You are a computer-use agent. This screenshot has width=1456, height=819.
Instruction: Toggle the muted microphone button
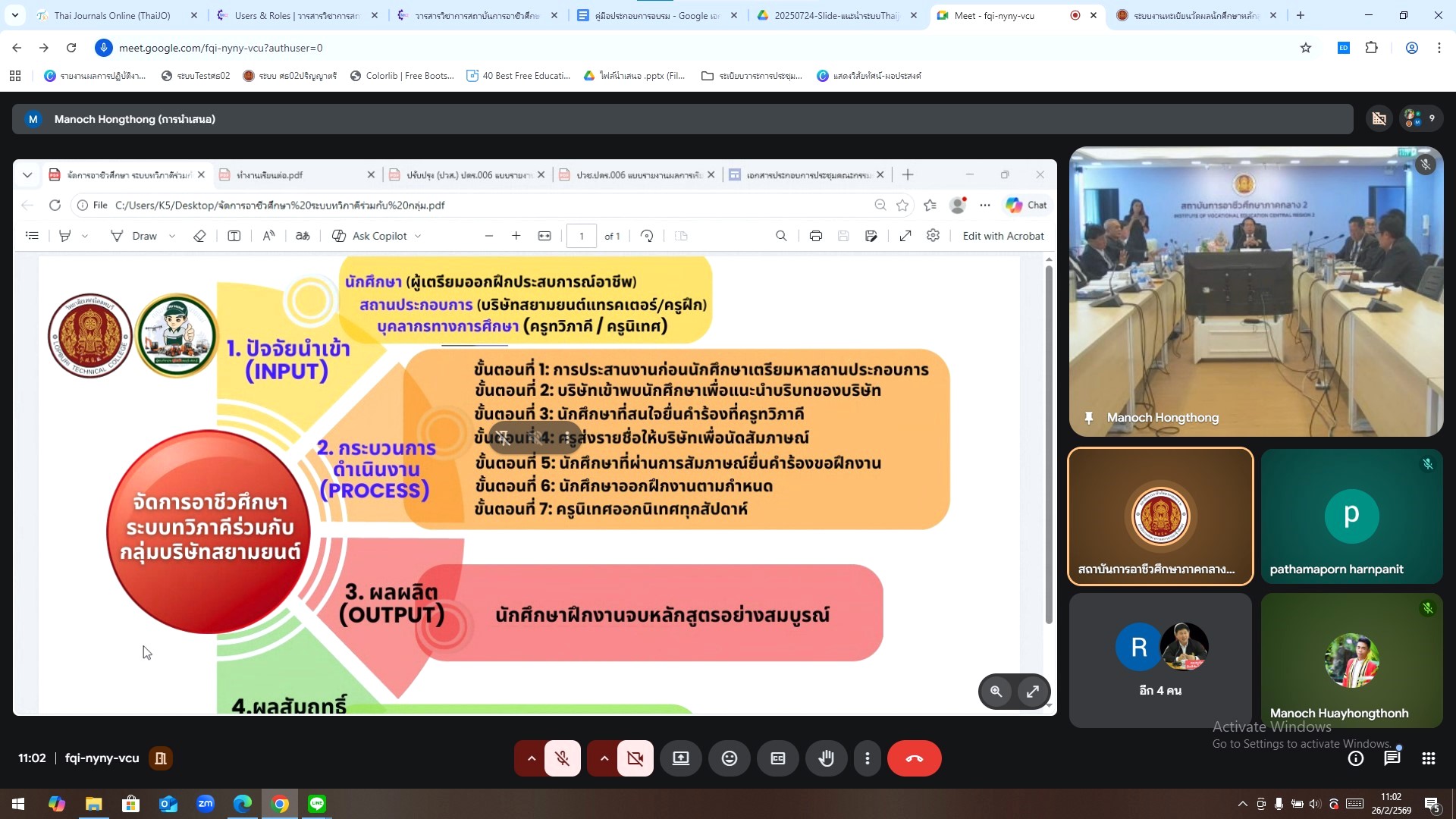[x=562, y=758]
